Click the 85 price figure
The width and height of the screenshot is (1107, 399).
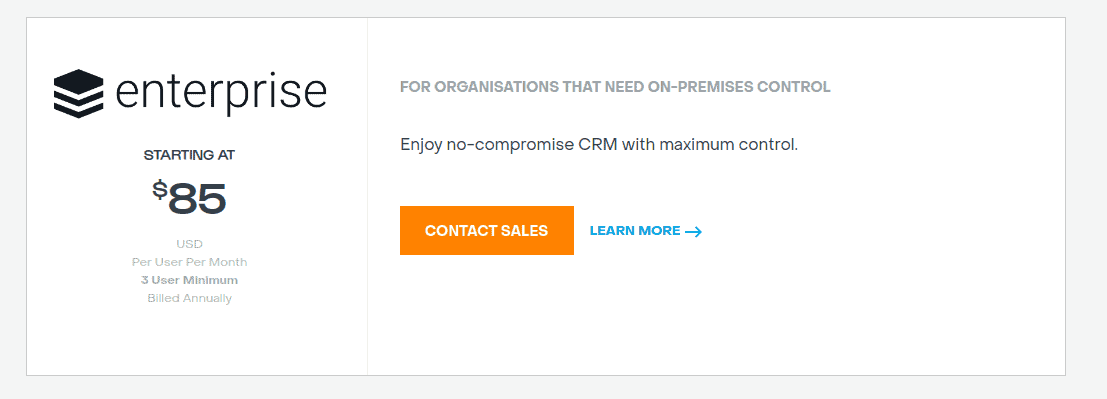[197, 199]
